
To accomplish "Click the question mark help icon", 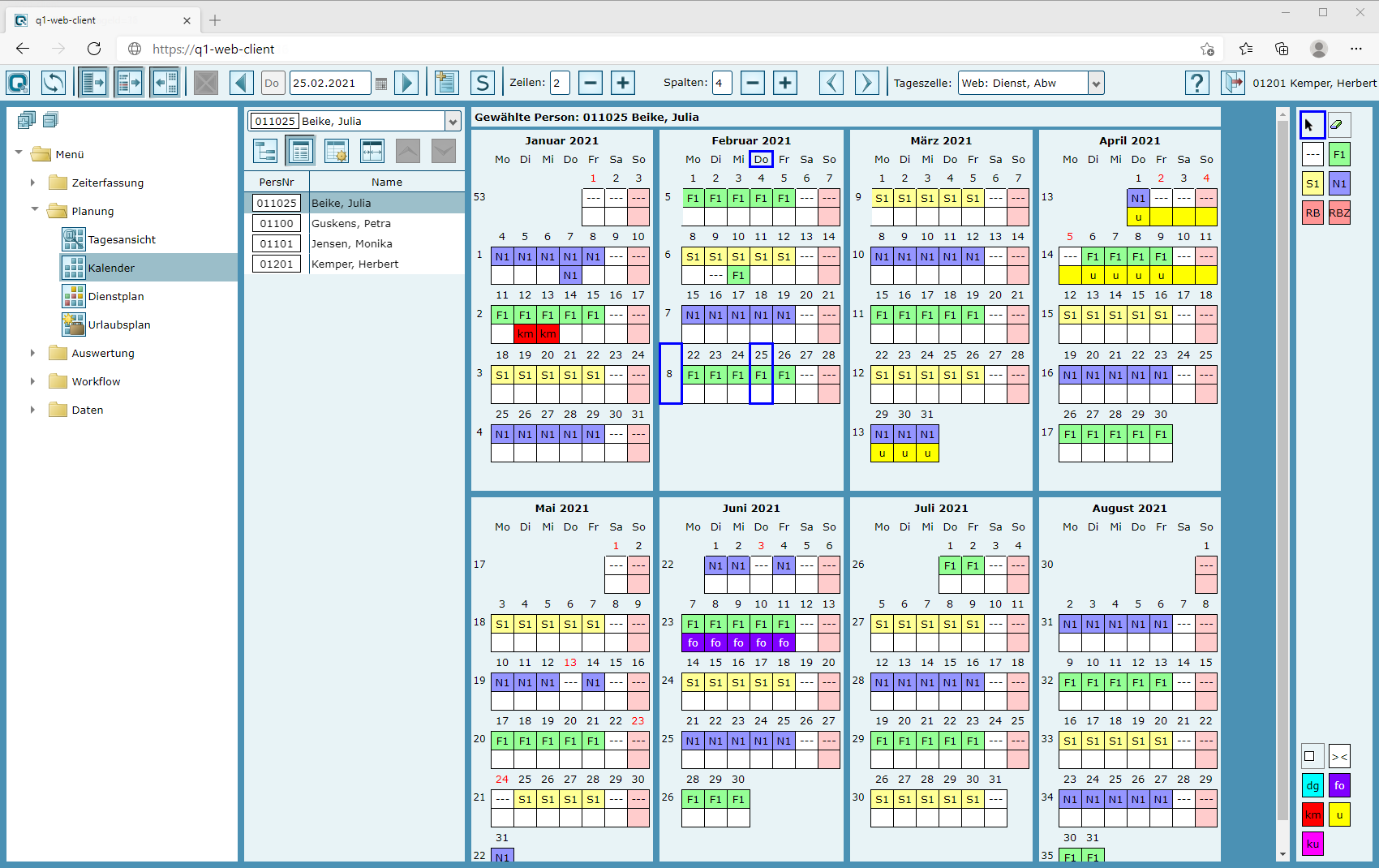I will (1196, 83).
